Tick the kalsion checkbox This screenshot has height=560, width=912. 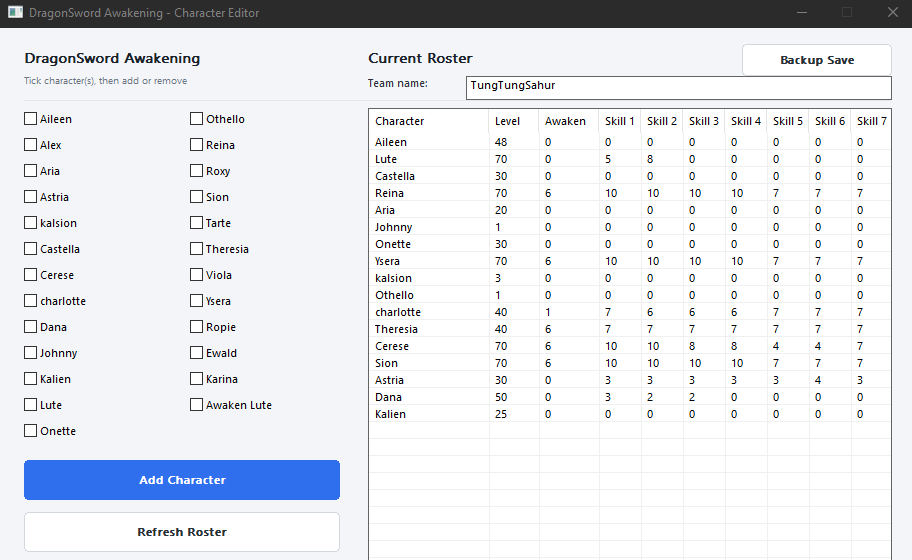[30, 223]
